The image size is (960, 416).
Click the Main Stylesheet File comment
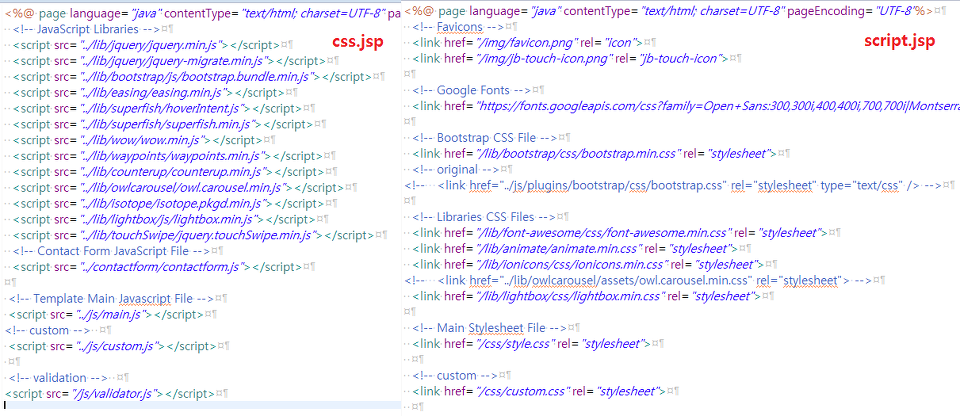490,328
